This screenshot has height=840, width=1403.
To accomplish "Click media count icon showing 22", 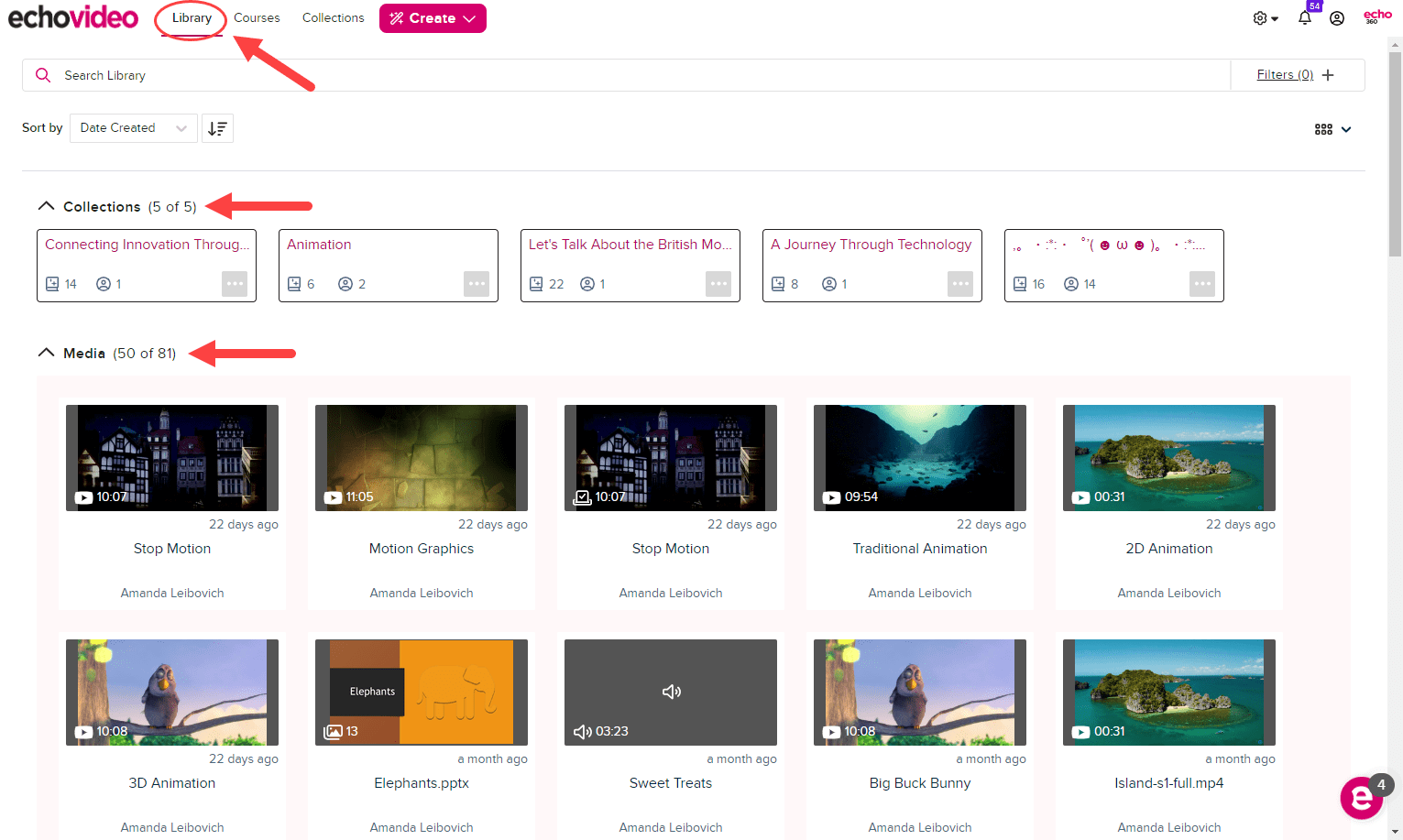I will coord(536,284).
